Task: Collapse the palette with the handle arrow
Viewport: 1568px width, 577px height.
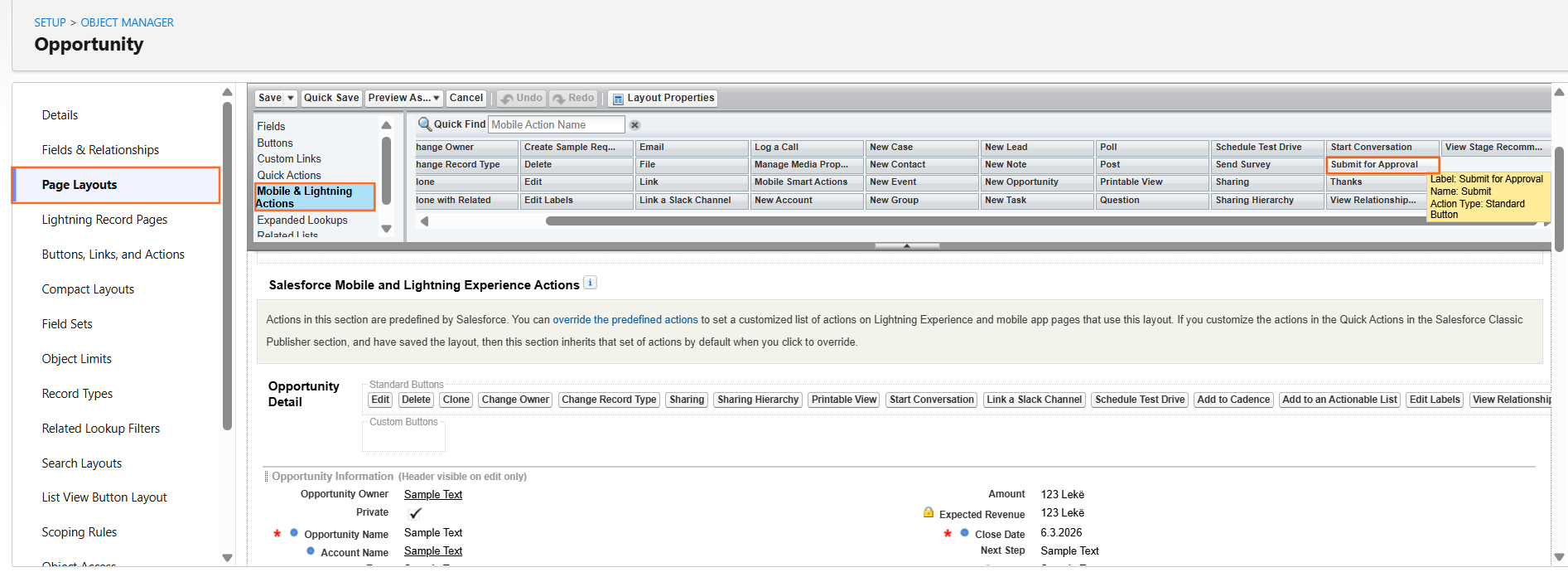Action: 907,245
